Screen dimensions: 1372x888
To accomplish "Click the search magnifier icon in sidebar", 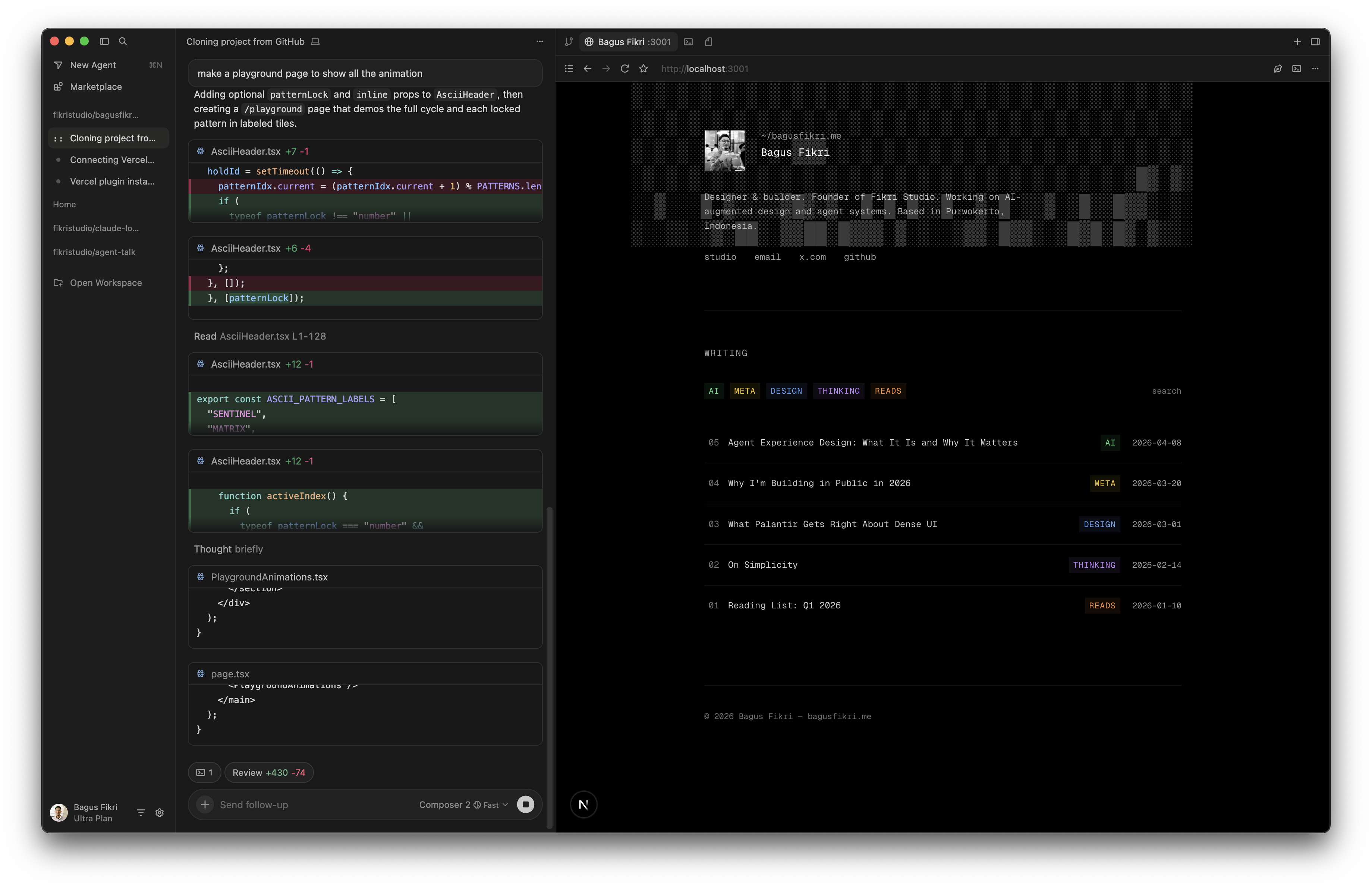I will click(x=123, y=41).
